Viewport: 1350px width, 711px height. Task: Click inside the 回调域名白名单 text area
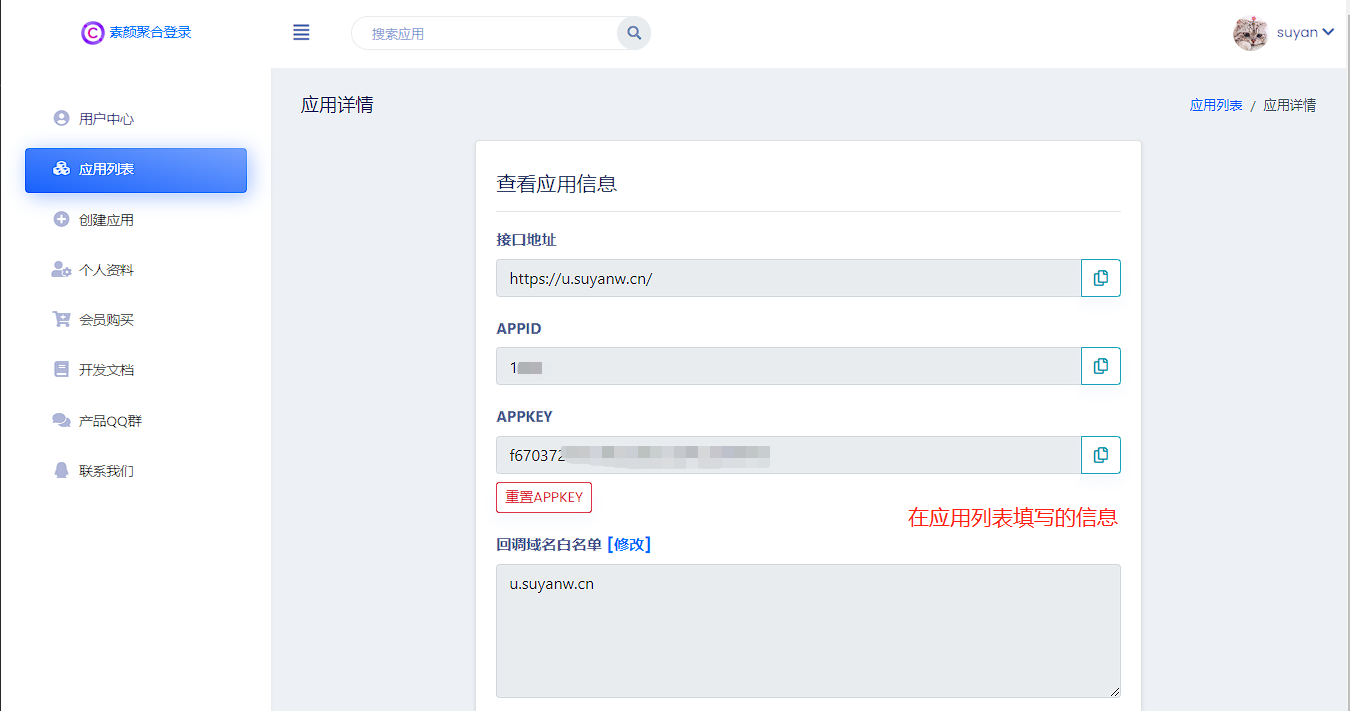click(808, 630)
